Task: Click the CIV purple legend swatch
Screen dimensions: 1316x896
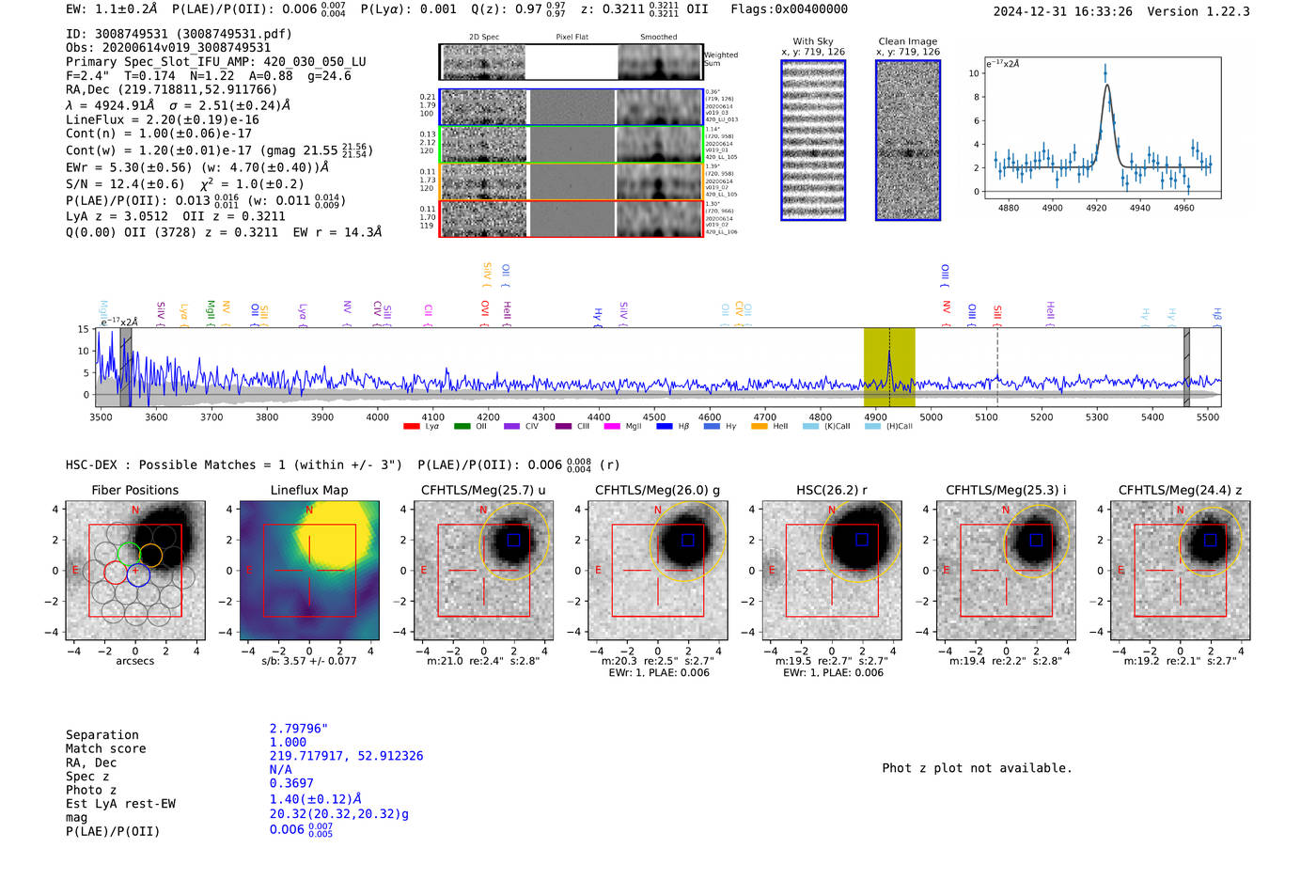Action: [x=511, y=426]
